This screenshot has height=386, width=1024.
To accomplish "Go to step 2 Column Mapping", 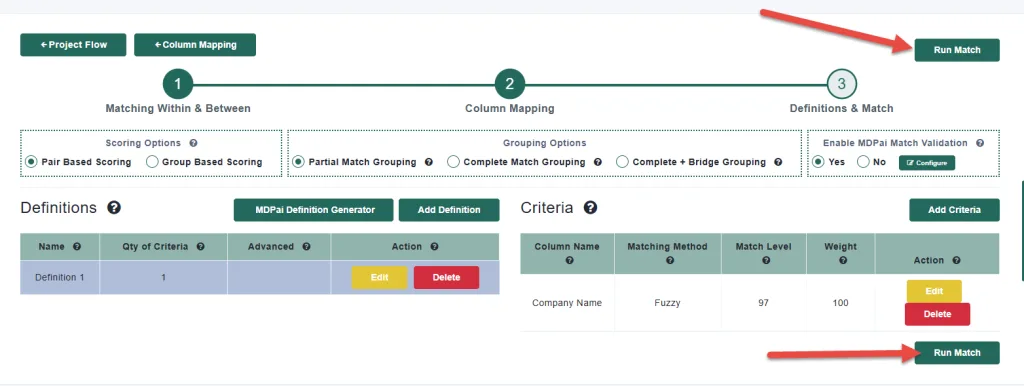I will tap(509, 84).
